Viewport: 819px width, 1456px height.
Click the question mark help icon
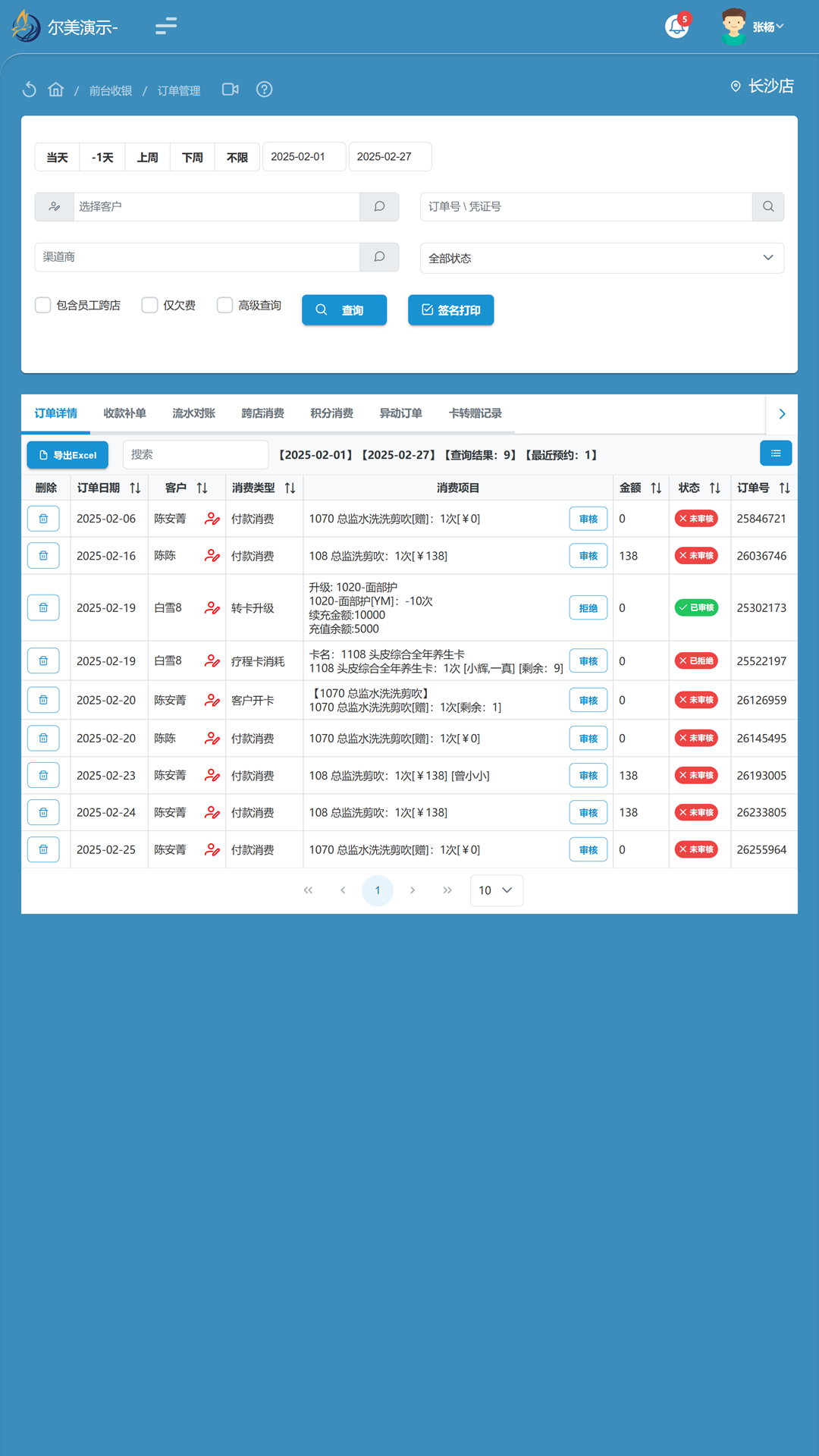pyautogui.click(x=264, y=89)
